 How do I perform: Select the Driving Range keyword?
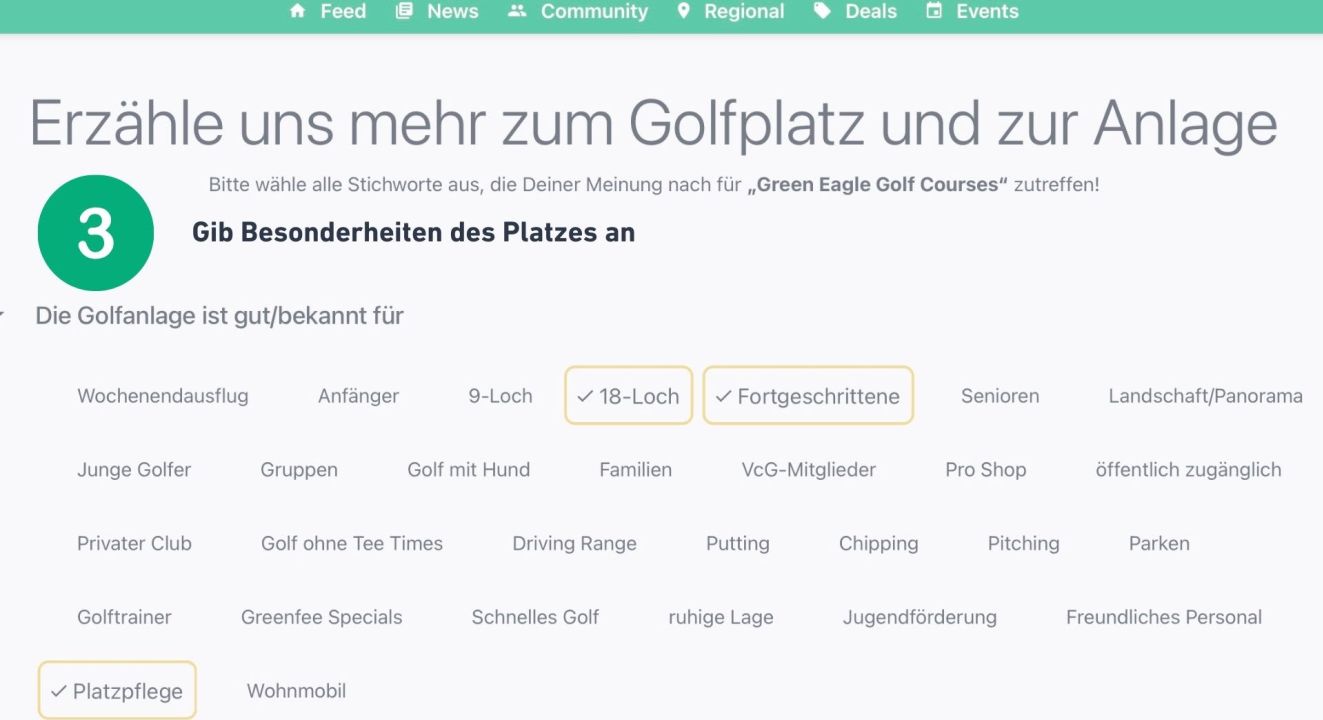point(574,544)
